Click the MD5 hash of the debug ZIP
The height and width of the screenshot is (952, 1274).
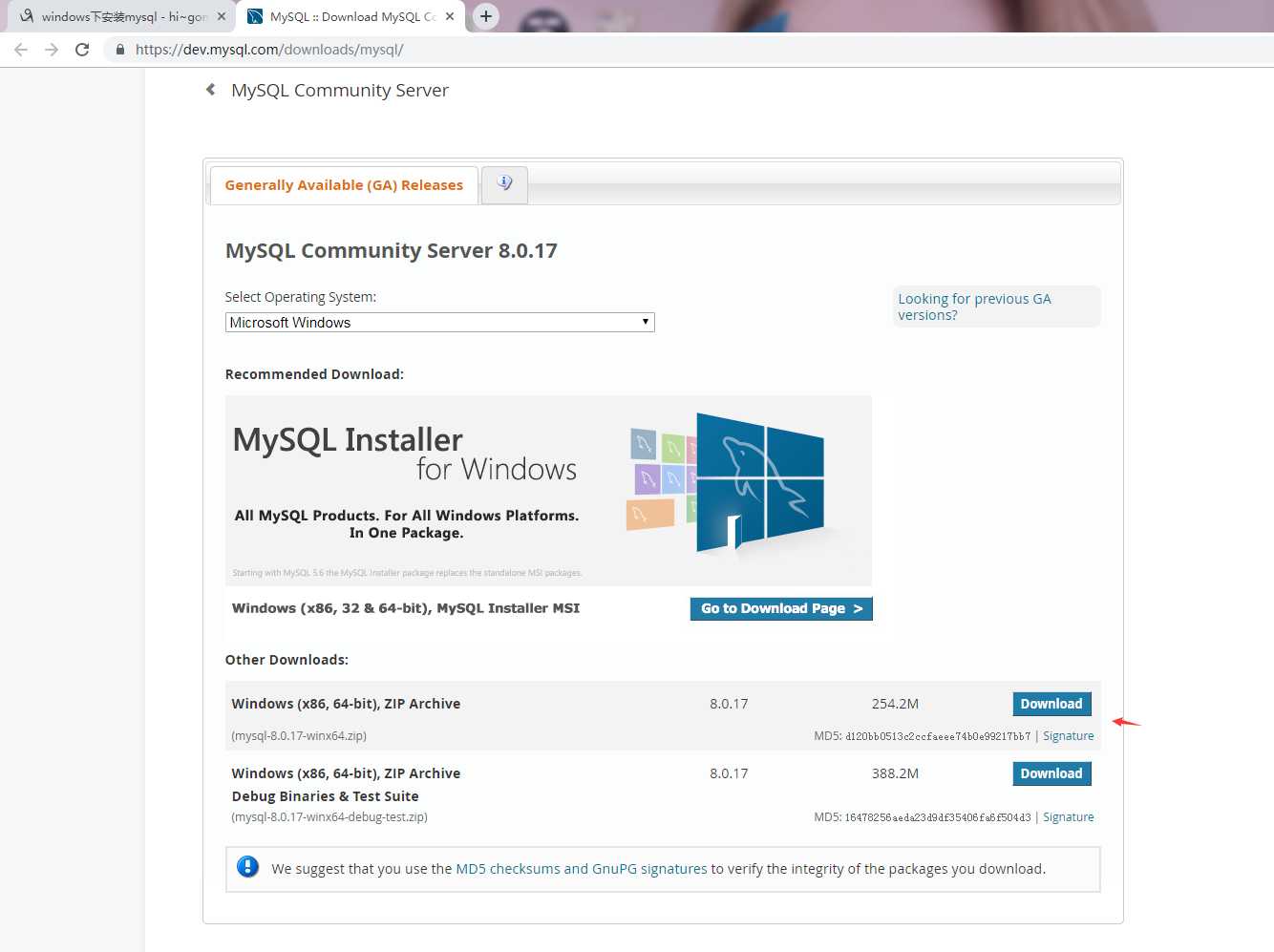pyautogui.click(x=938, y=817)
